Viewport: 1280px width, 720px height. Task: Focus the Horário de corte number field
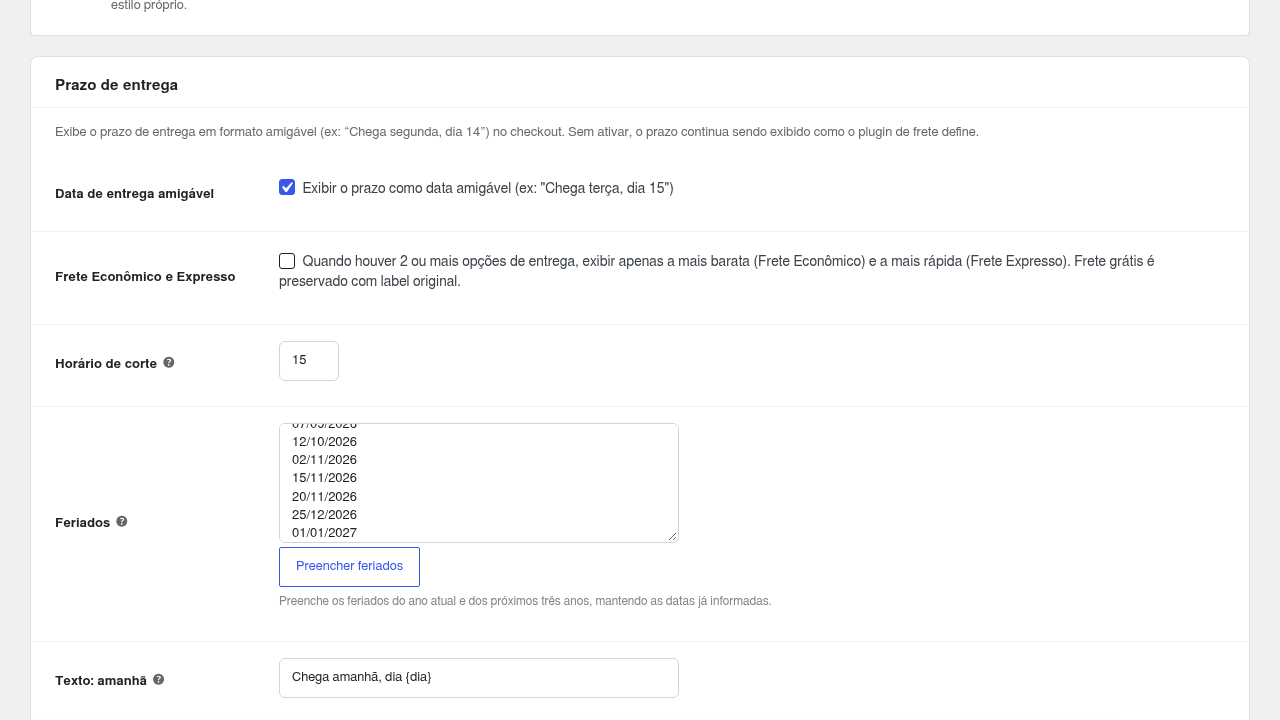[309, 361]
